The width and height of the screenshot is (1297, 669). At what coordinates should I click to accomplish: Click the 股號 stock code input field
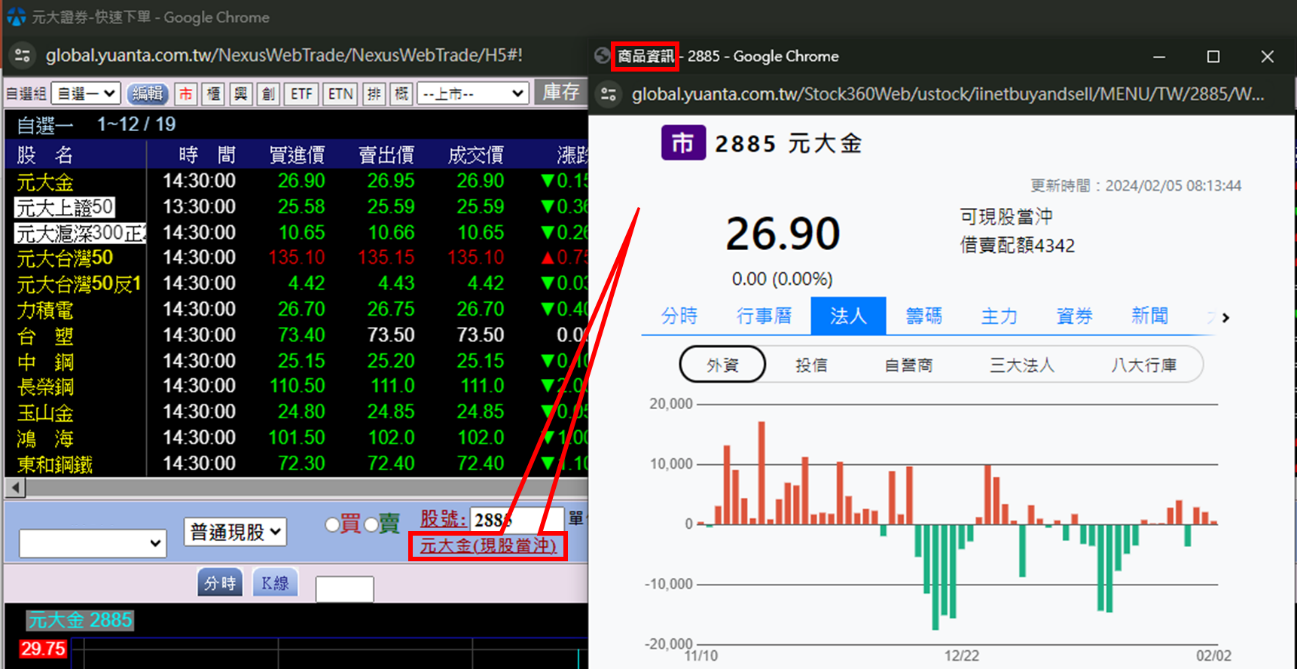(x=515, y=520)
